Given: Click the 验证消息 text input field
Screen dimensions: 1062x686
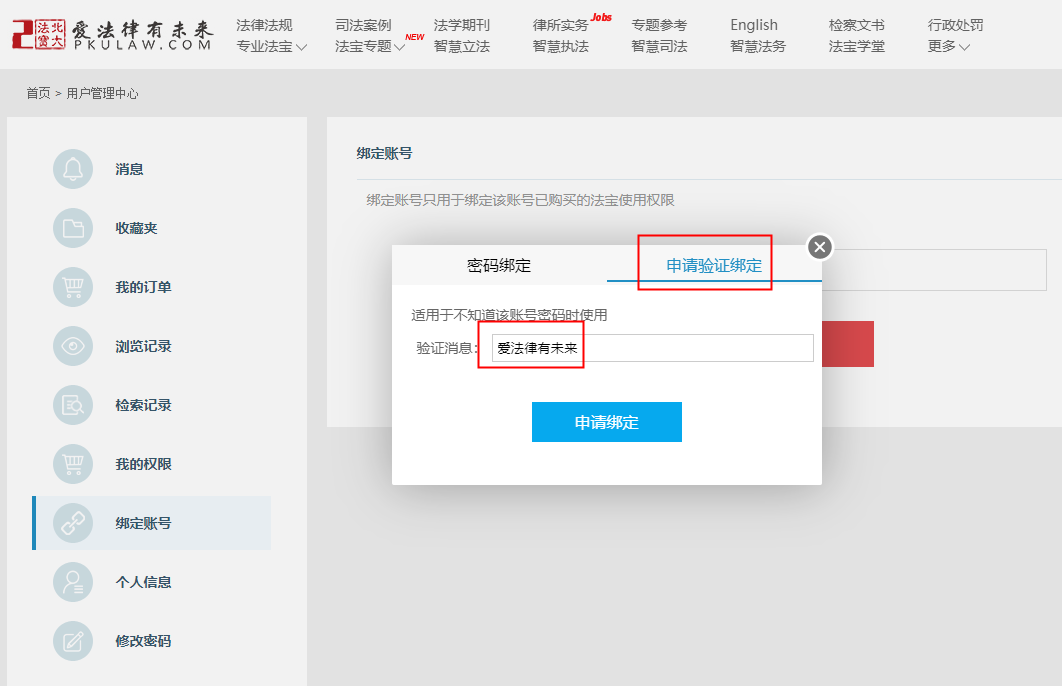Looking at the screenshot, I should (652, 348).
